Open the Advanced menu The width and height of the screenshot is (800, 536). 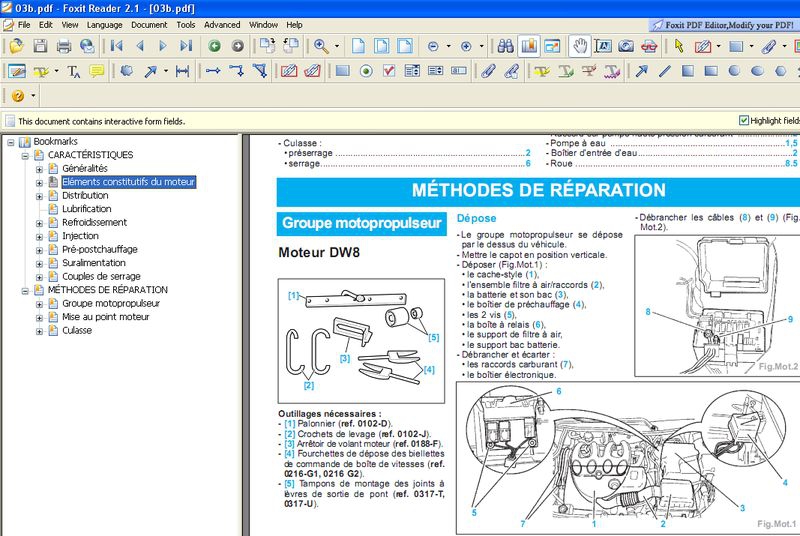coord(222,24)
